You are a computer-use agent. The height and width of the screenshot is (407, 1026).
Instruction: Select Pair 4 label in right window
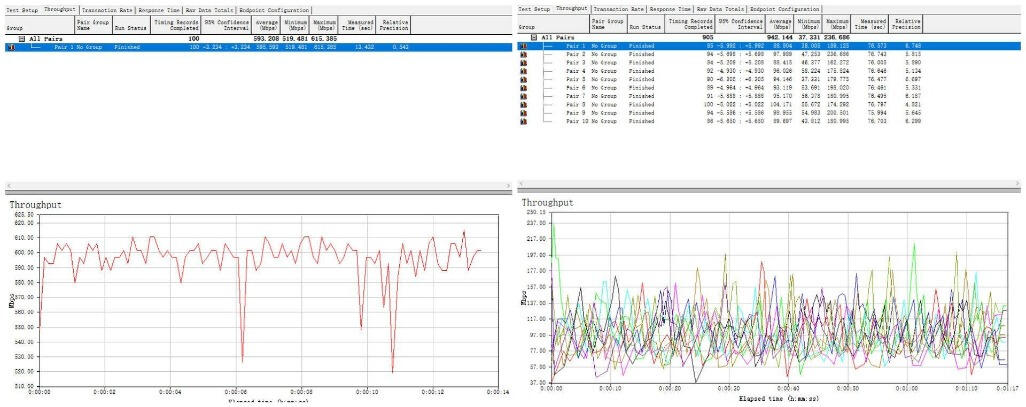tap(576, 71)
